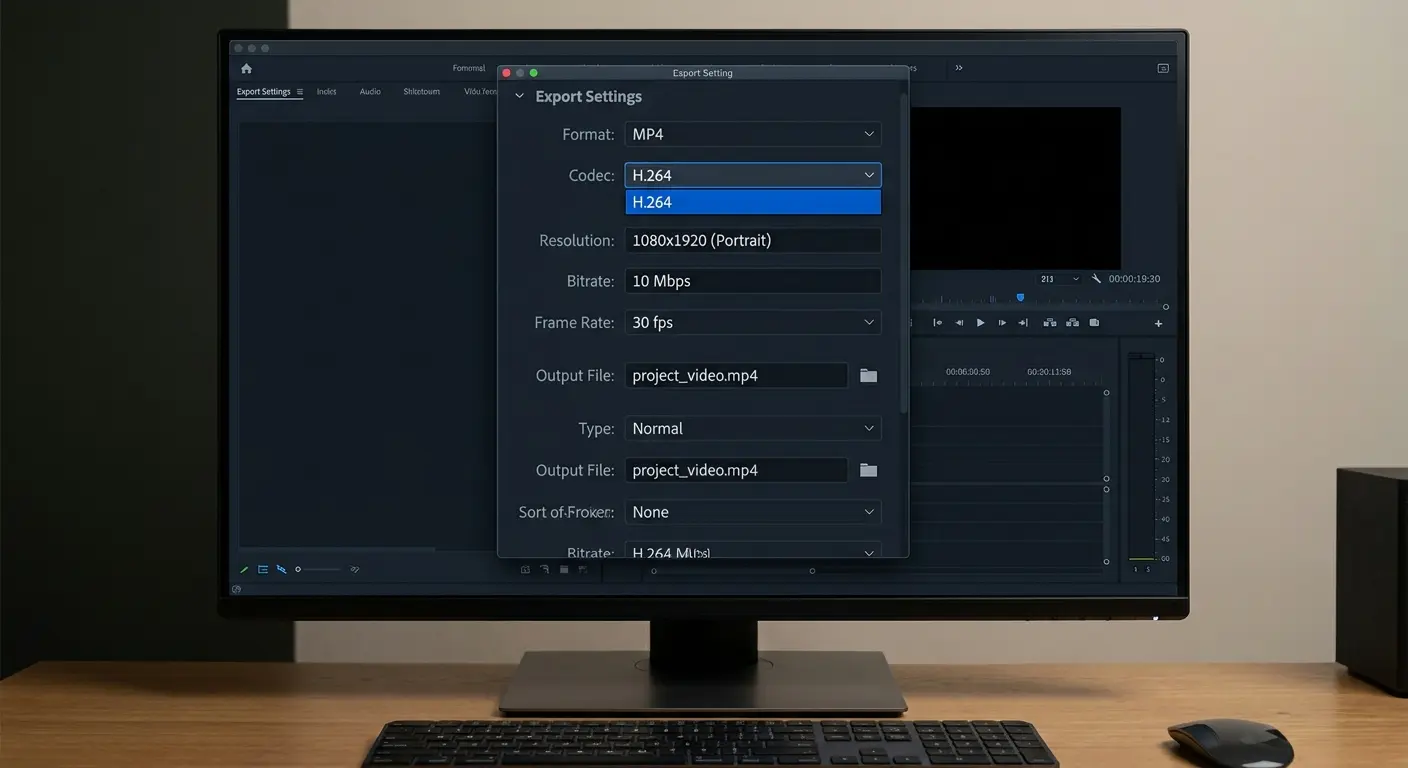Click the blue playhead marker on scrubber

1020,297
